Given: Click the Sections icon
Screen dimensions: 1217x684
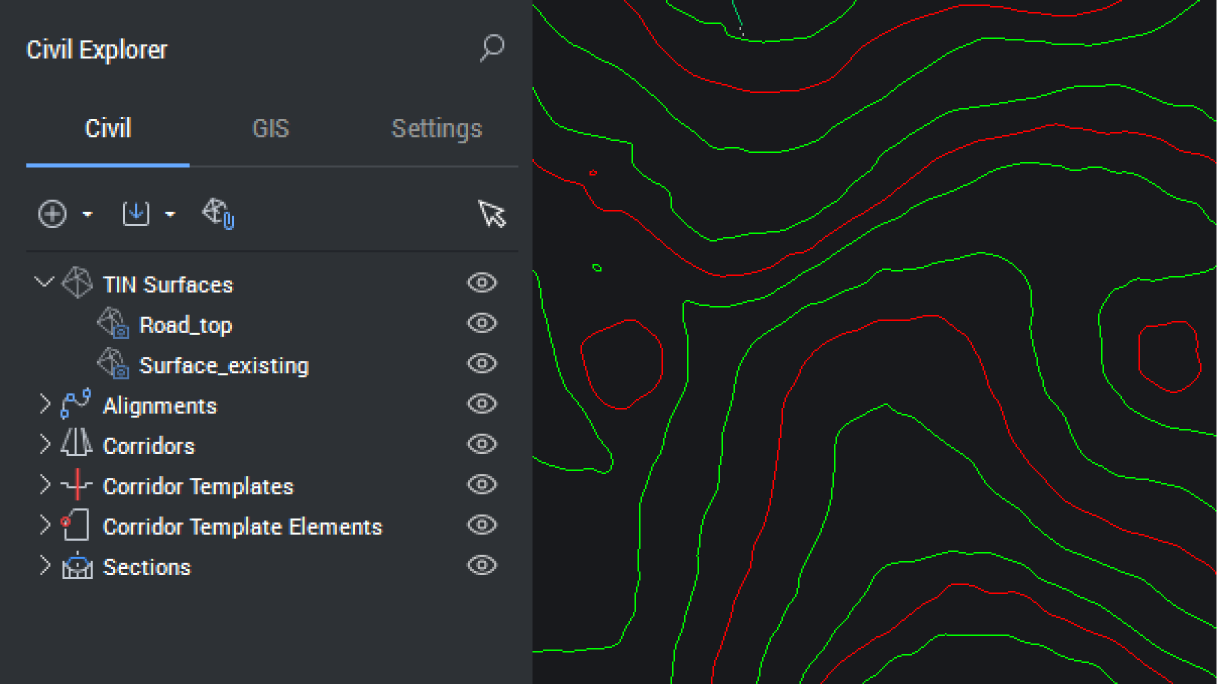Looking at the screenshot, I should 77,566.
